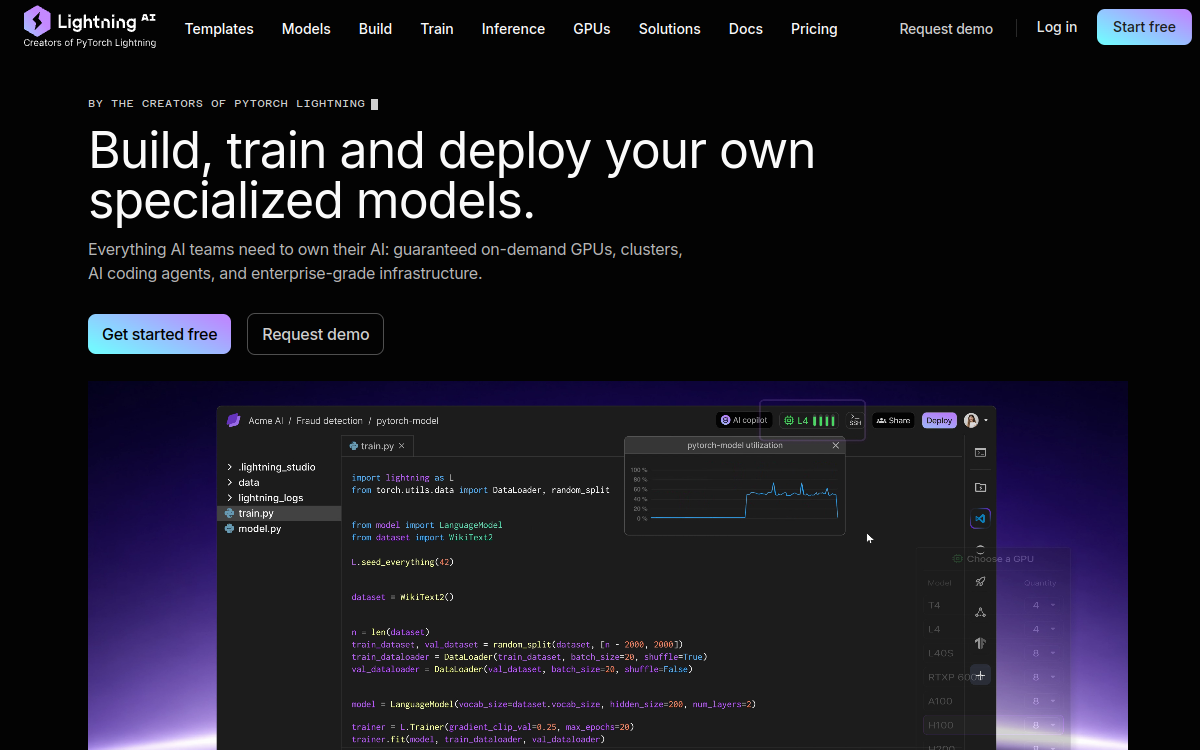Image resolution: width=1200 pixels, height=750 pixels.
Task: Open the Build menu item
Action: pos(375,29)
